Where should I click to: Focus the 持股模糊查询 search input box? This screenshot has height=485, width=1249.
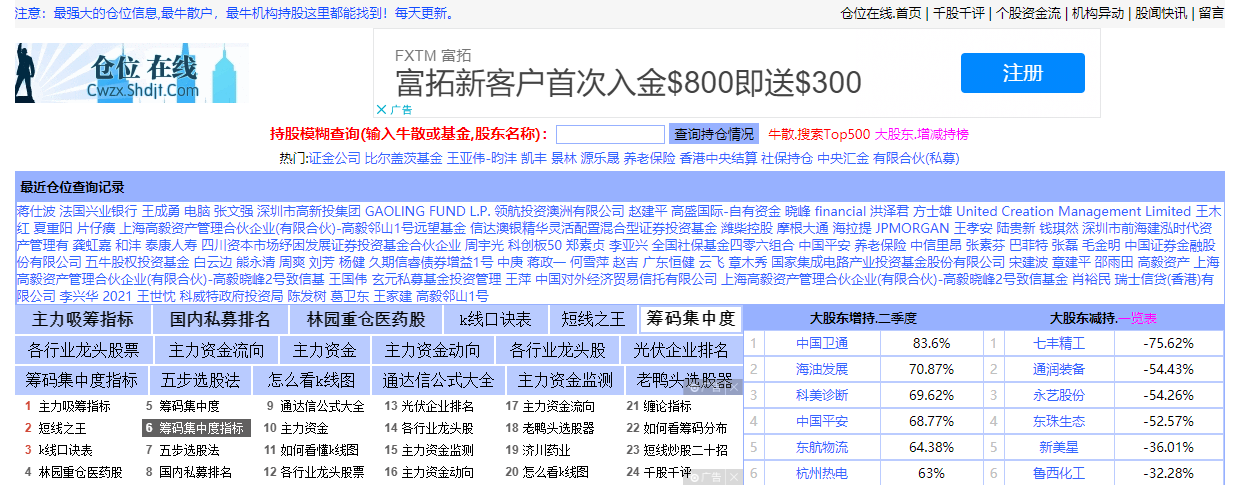610,134
